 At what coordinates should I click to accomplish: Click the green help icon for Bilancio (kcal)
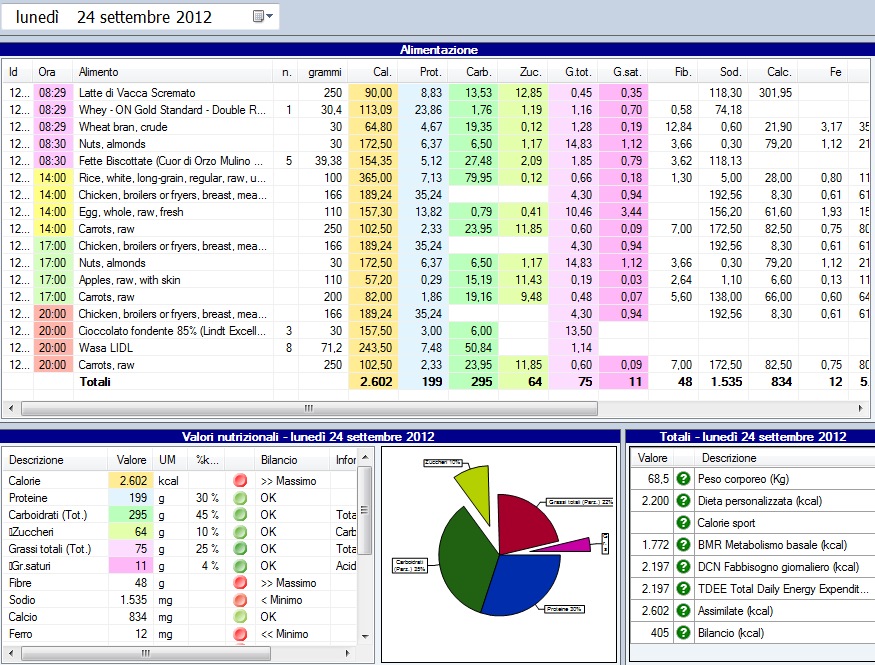684,633
